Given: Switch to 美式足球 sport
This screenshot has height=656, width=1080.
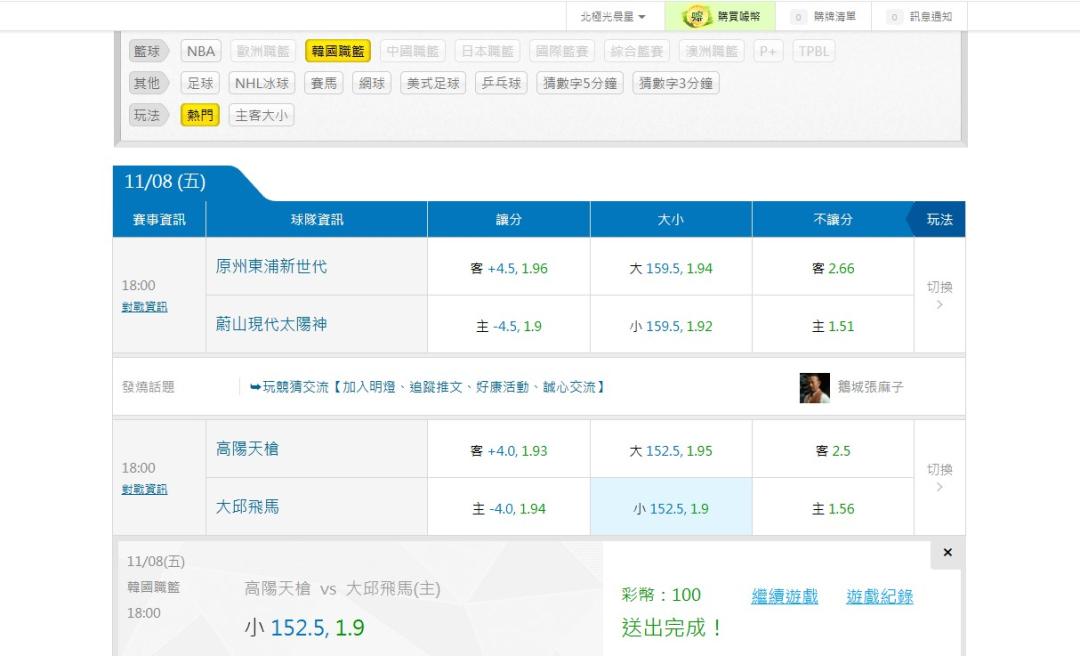Looking at the screenshot, I should [433, 83].
